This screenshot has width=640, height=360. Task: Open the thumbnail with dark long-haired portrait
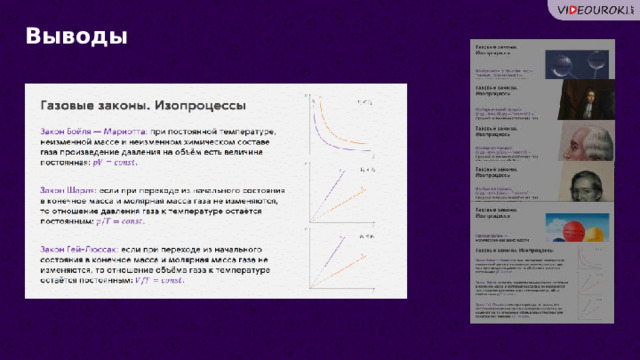pyautogui.click(x=542, y=100)
